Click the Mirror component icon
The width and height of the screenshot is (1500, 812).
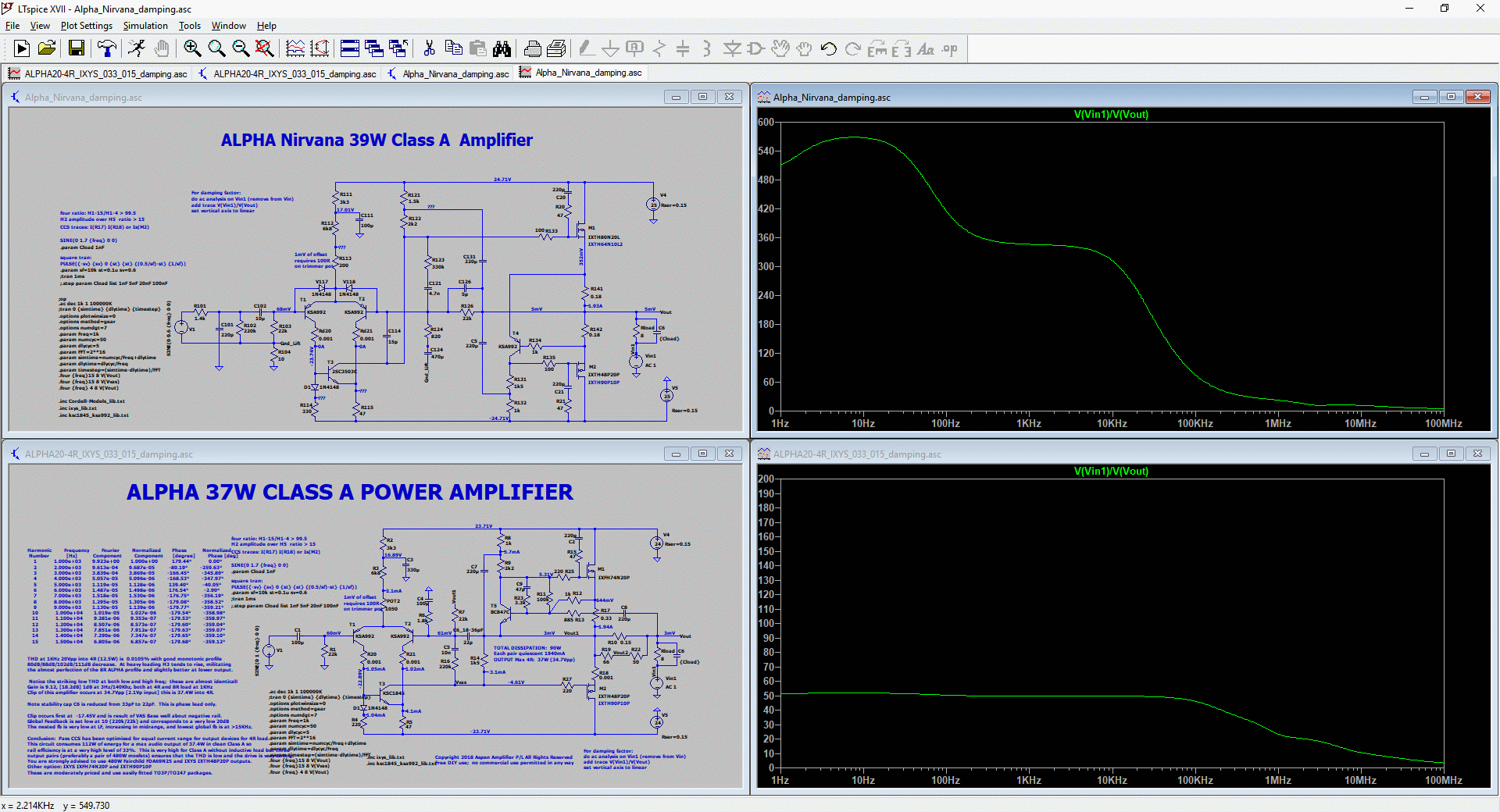click(901, 48)
